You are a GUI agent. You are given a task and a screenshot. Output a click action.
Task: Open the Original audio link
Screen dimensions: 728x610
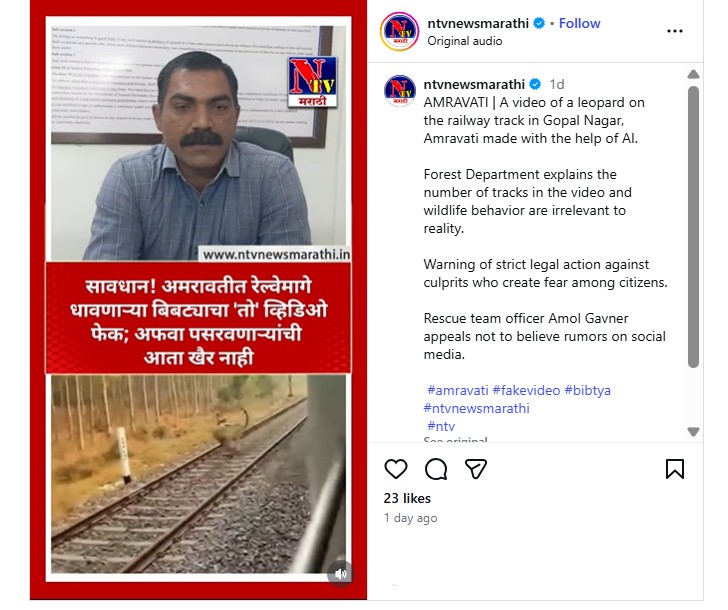[465, 41]
